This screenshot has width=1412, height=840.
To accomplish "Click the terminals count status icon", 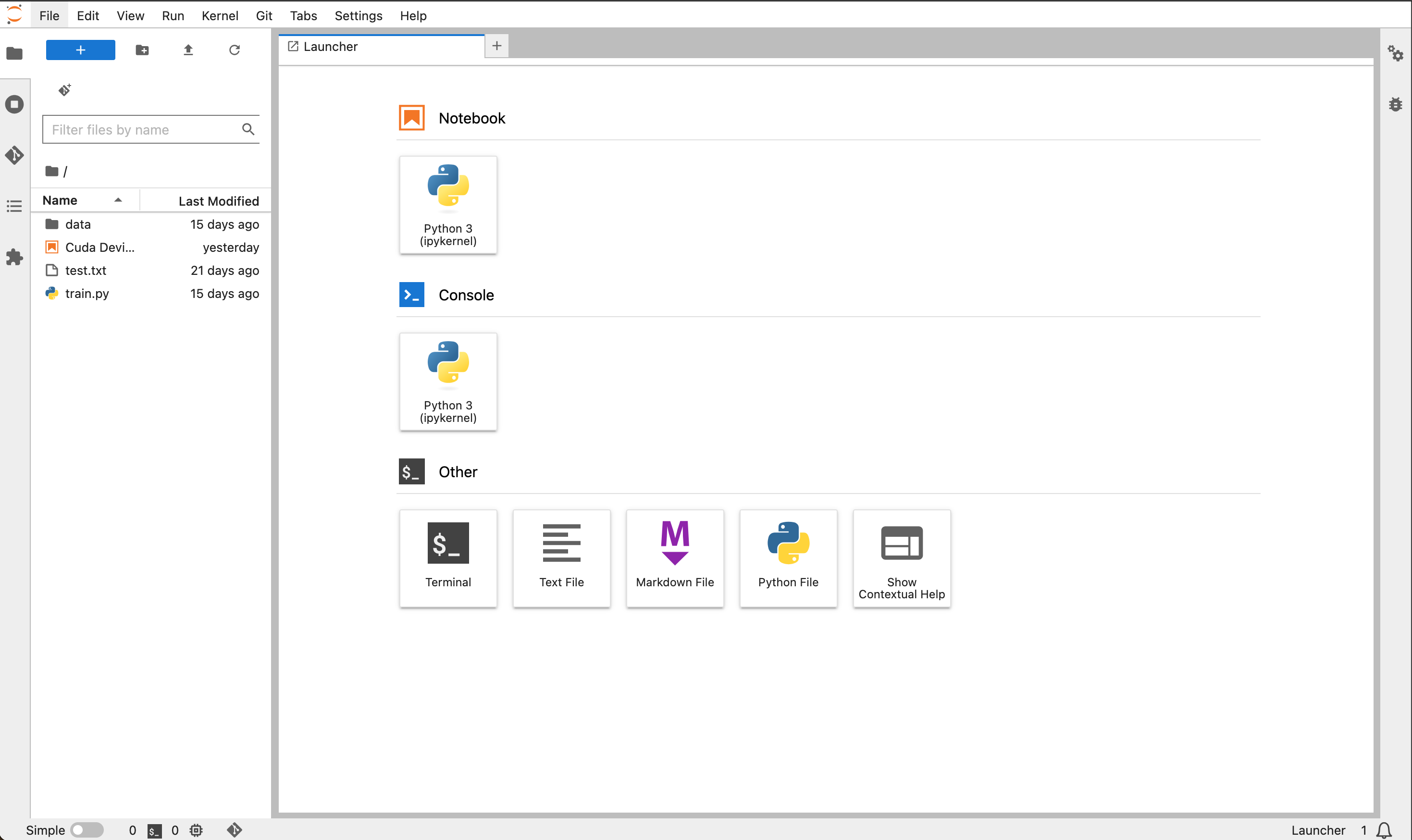I will click(154, 830).
